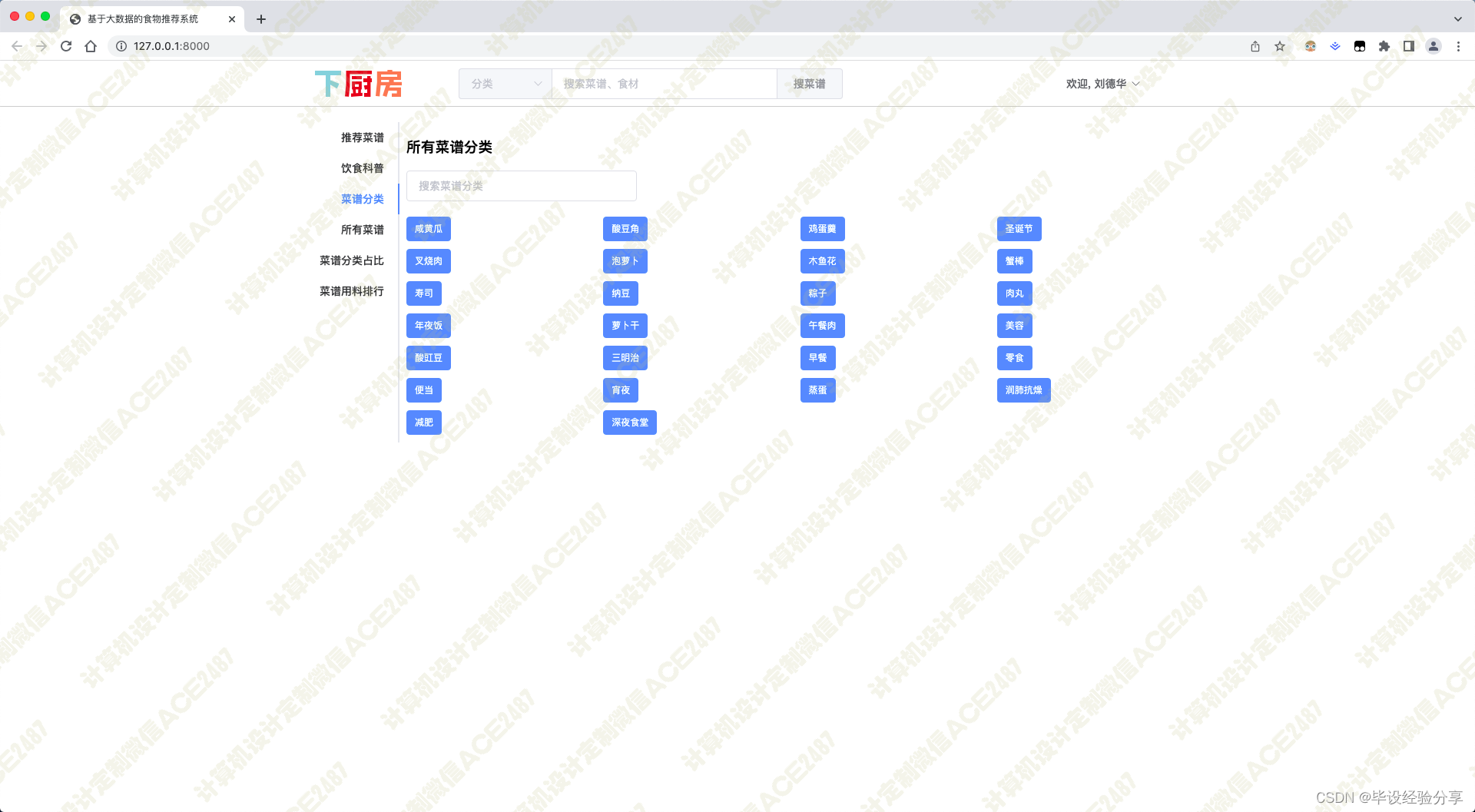Open the Chrome profile avatar
Screen dimensions: 1475x812
pyautogui.click(x=1434, y=46)
